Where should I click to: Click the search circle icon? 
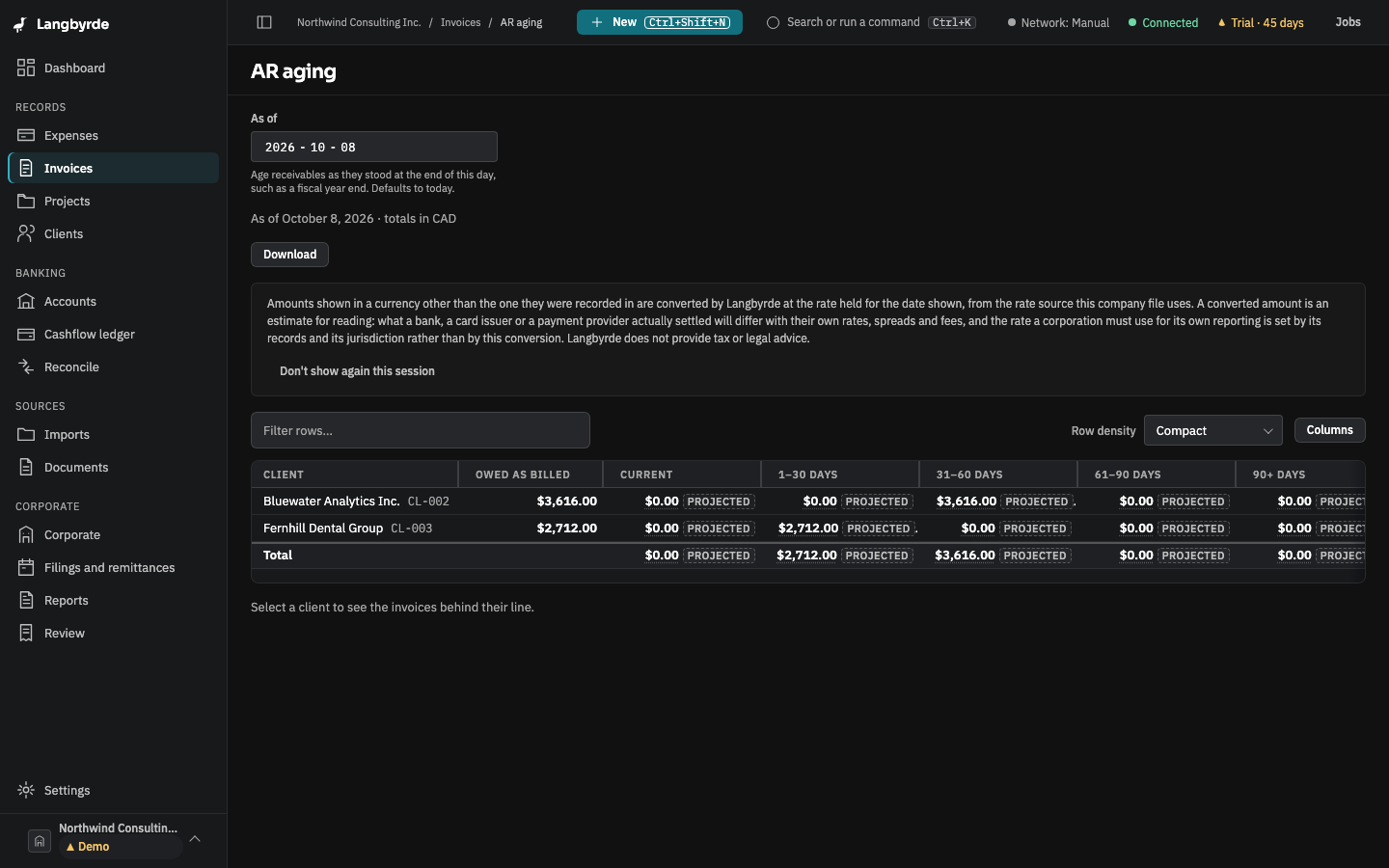coord(773,22)
